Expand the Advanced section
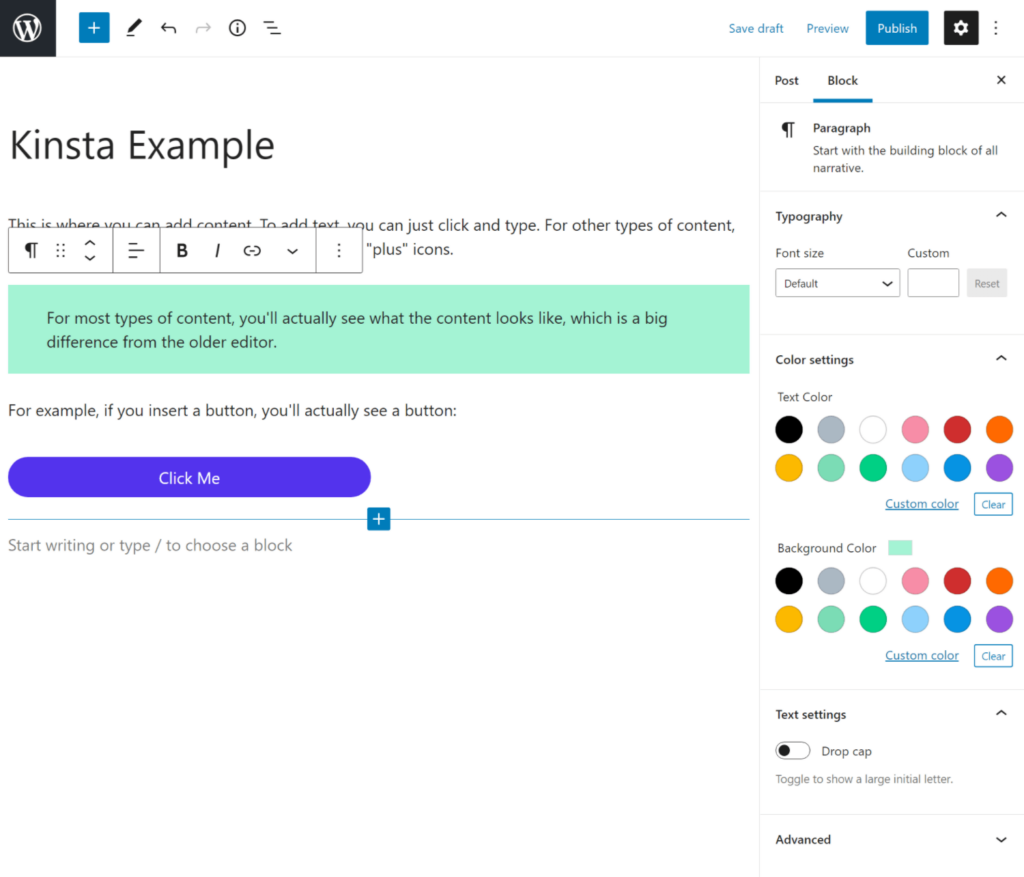This screenshot has width=1024, height=877. (x=1000, y=840)
